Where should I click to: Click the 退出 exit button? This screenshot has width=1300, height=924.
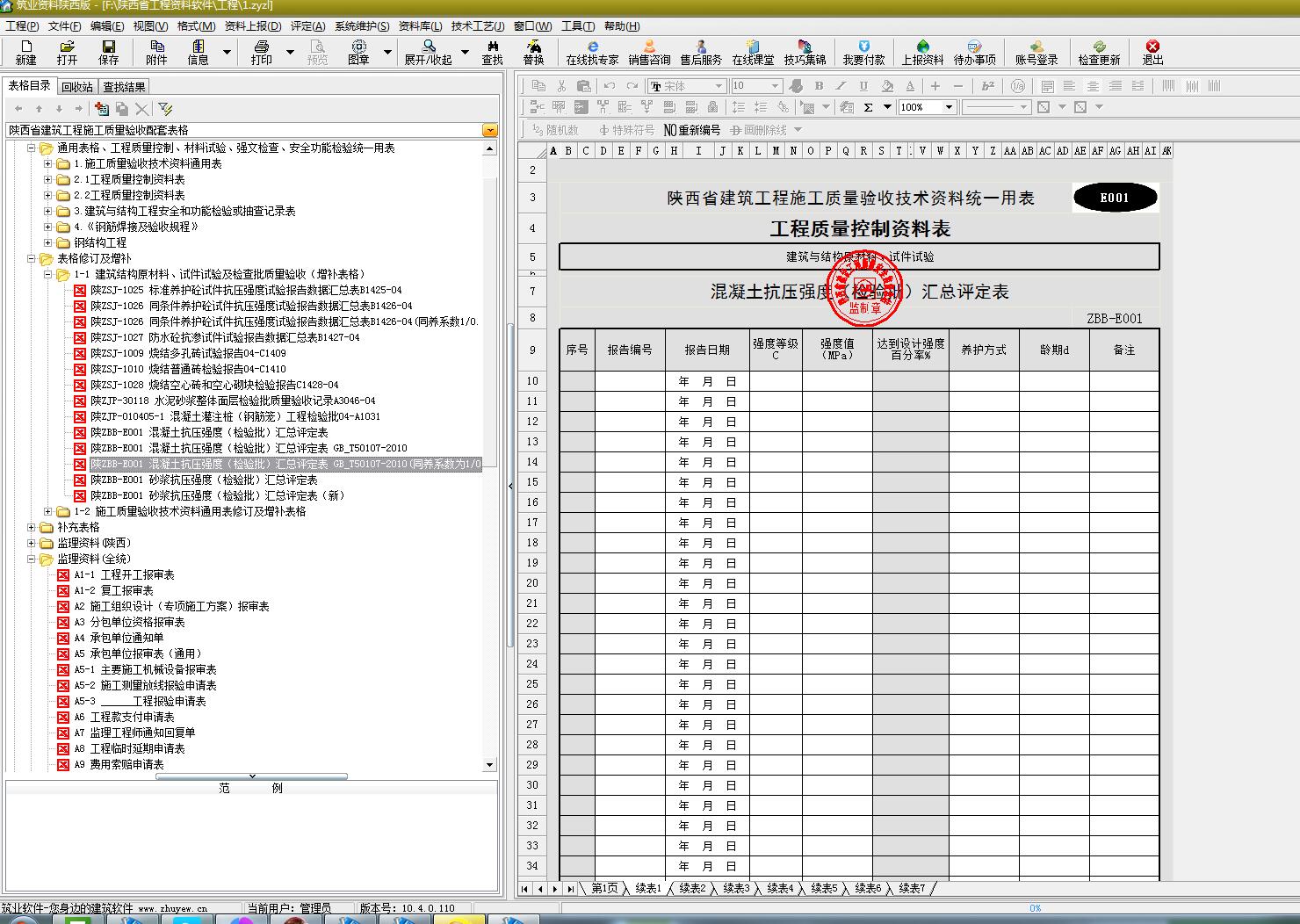[1152, 51]
